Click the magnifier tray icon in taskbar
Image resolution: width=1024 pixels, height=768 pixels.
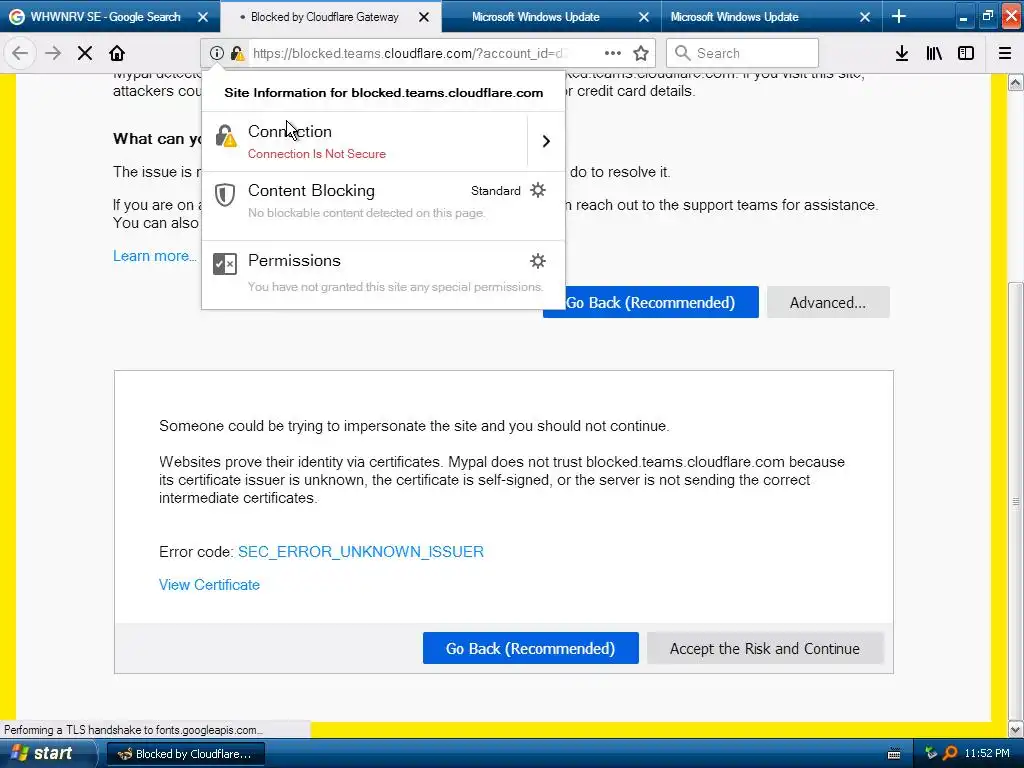(x=950, y=753)
